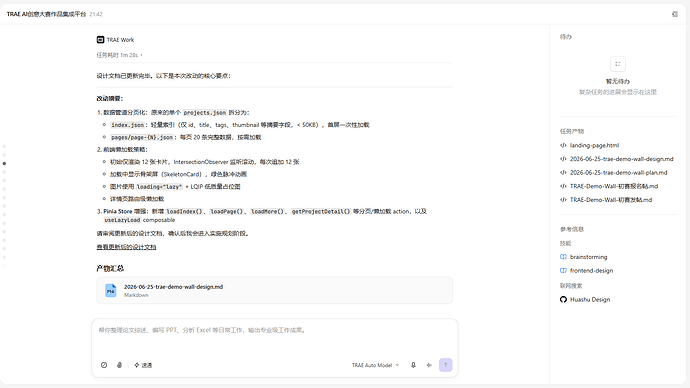This screenshot has height=388, width=690.
Task: Click the circular slash command icon in composer
Action: [104, 365]
